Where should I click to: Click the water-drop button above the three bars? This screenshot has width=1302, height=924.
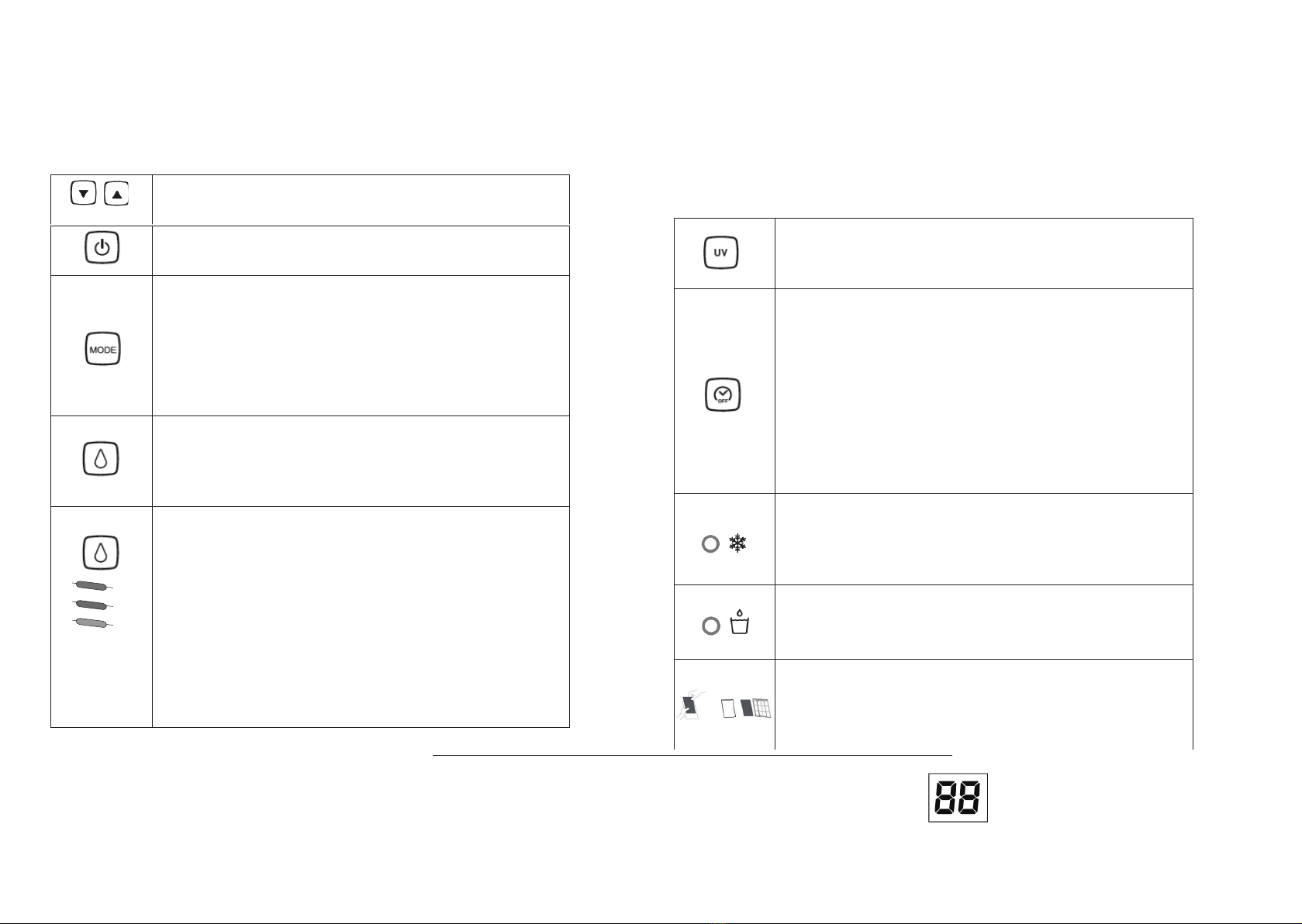101,553
